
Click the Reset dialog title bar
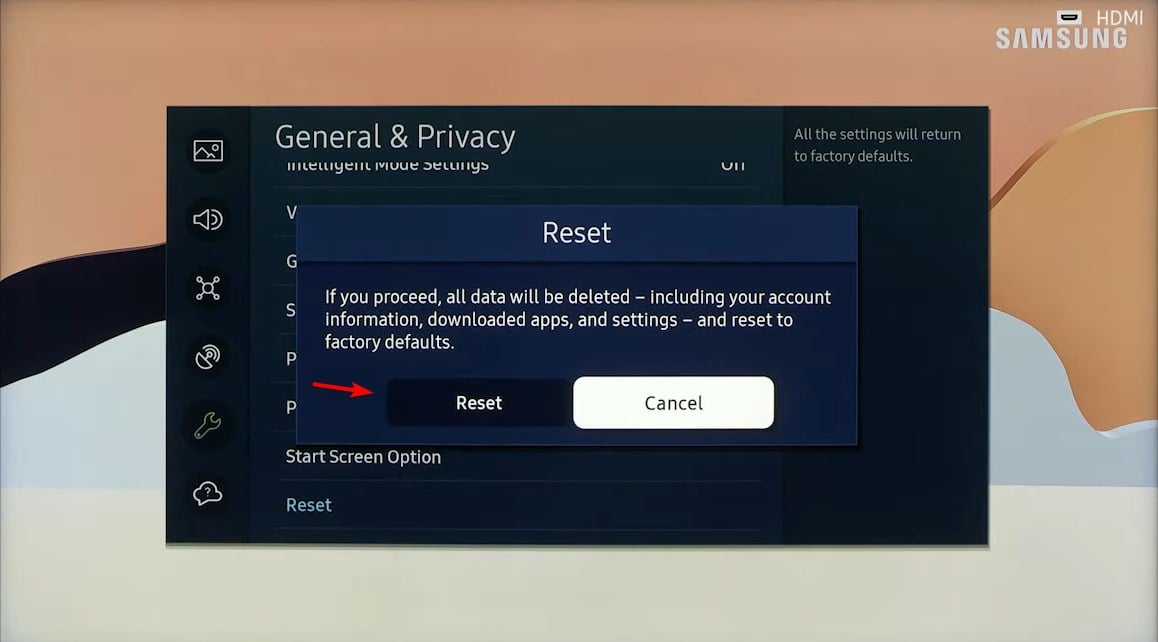pos(577,233)
